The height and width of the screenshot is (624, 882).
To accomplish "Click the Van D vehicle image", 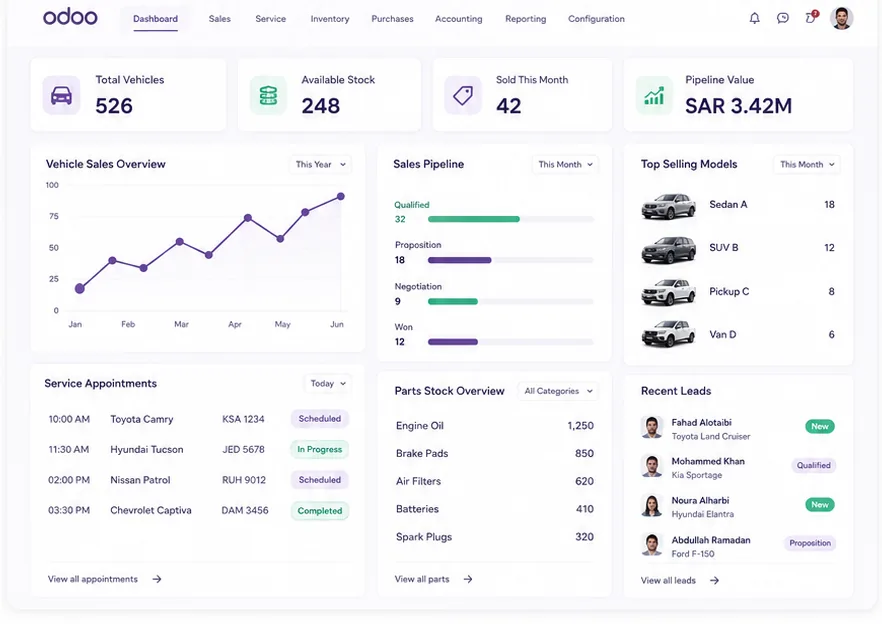I will [669, 334].
